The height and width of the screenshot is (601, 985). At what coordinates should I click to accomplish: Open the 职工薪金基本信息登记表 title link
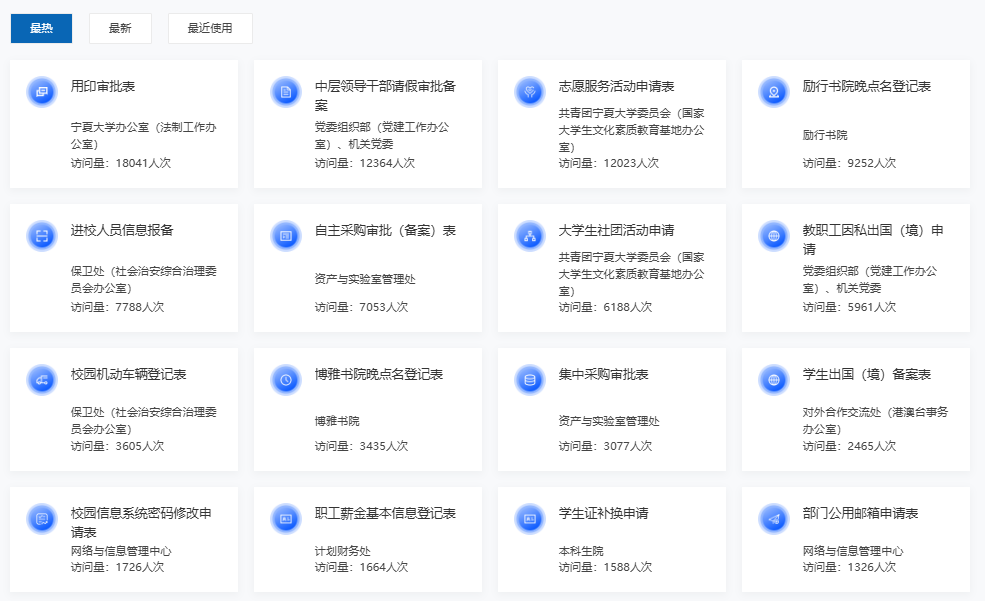[385, 514]
